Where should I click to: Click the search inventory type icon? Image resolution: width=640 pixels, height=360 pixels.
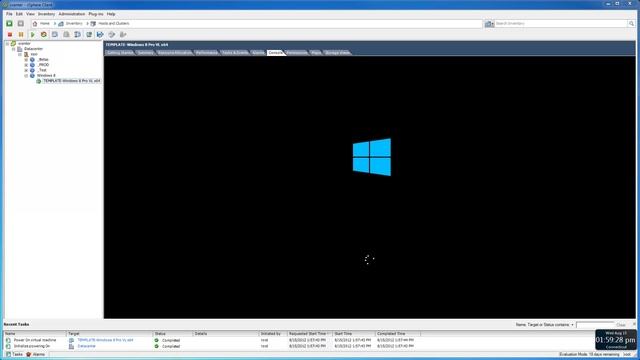(488, 24)
